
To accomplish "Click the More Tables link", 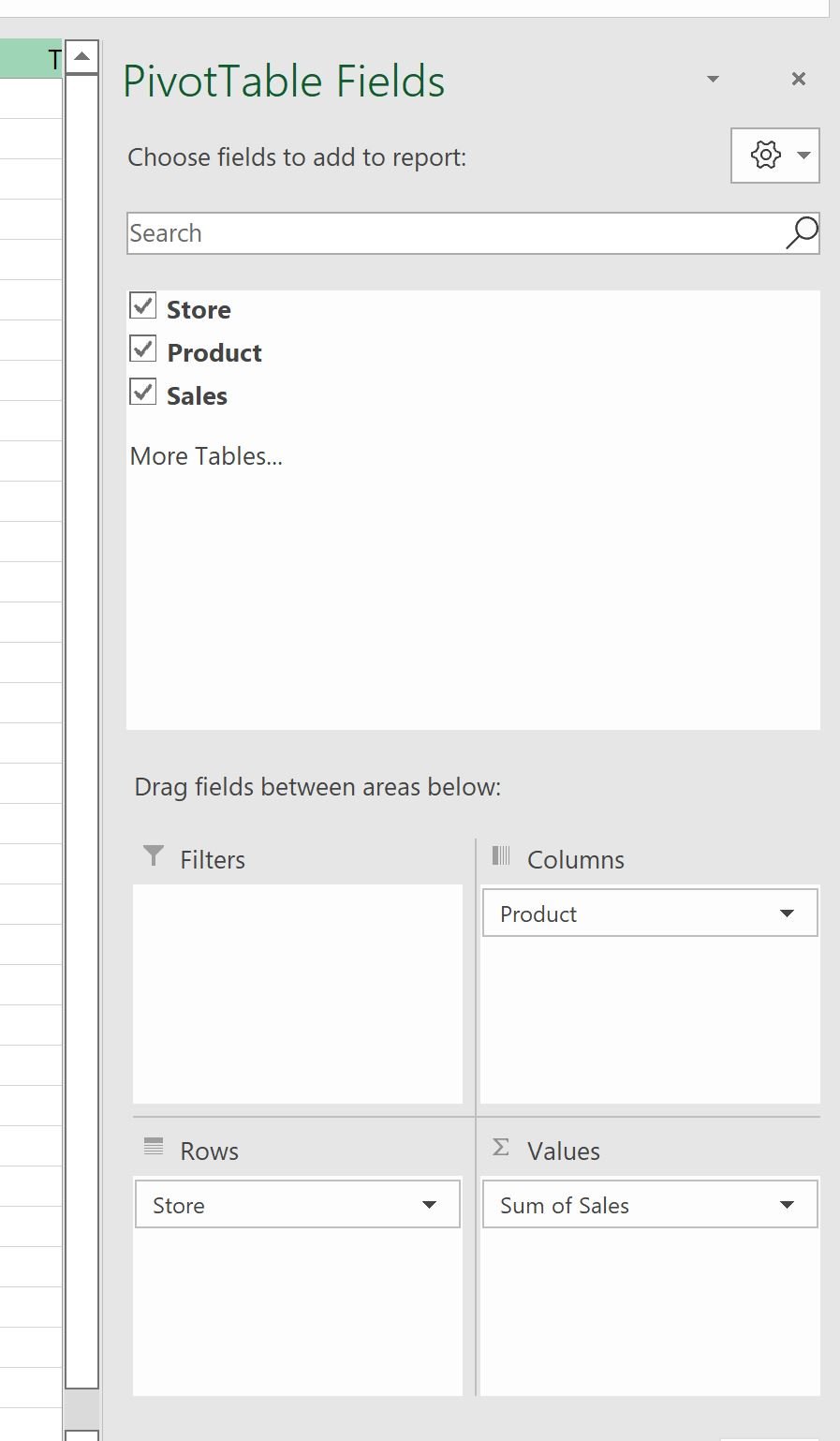I will coord(206,456).
